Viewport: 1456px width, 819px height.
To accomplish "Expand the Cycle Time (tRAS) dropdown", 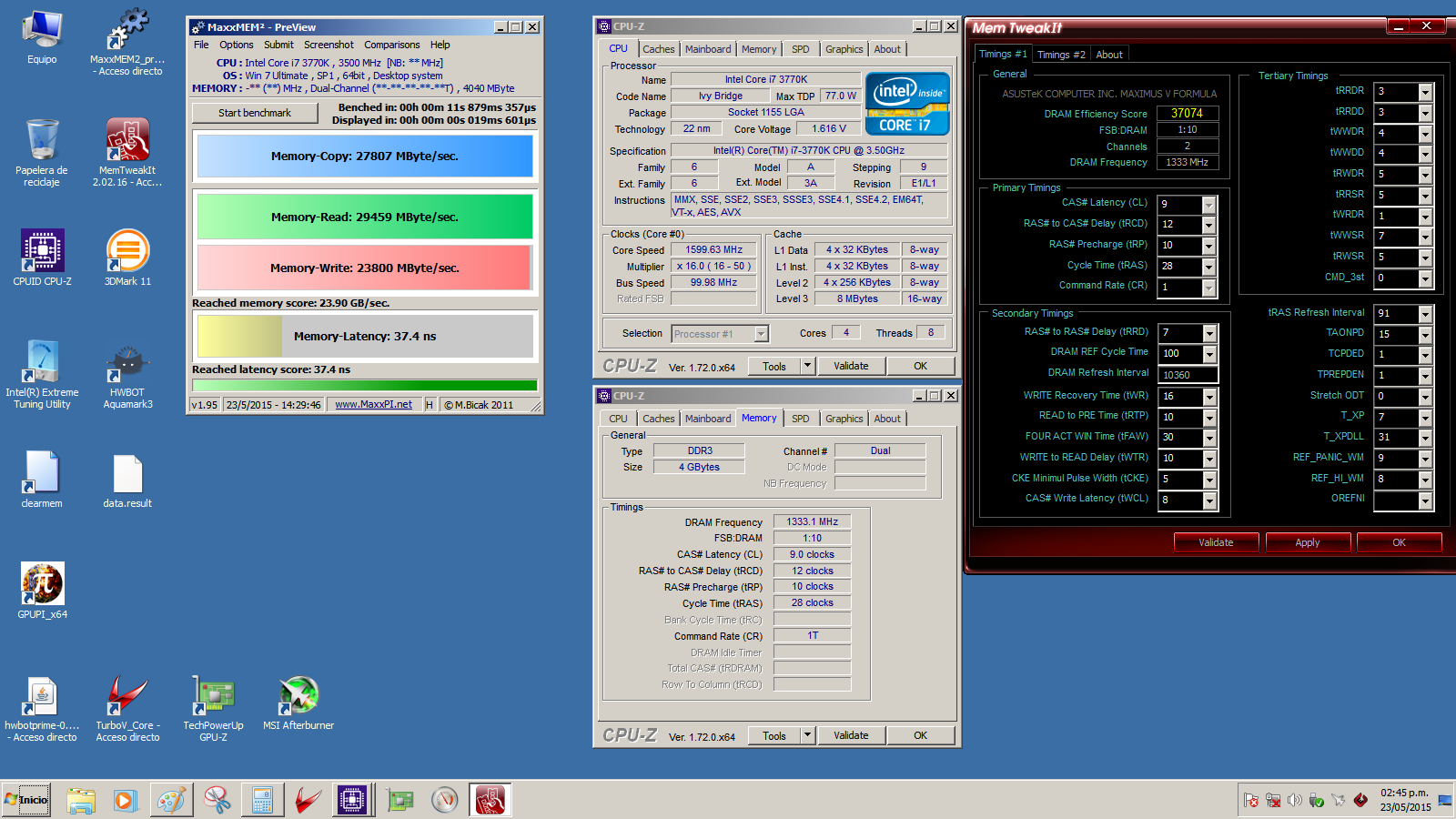I will (x=1208, y=267).
